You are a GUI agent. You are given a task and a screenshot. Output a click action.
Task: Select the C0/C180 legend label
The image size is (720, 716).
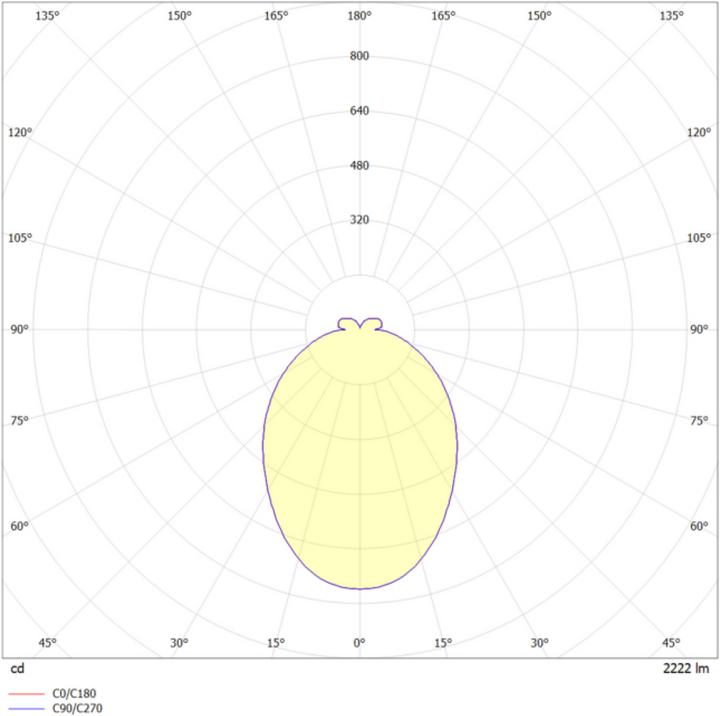click(74, 693)
